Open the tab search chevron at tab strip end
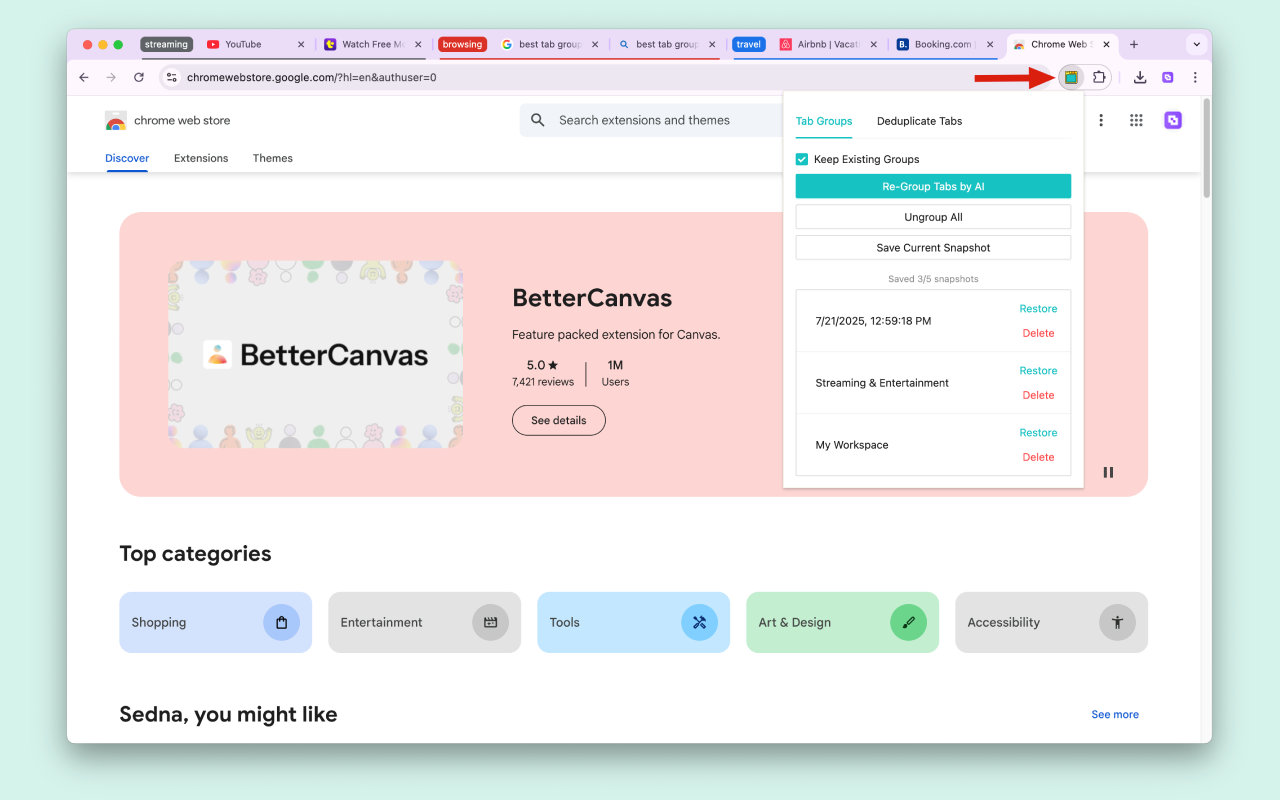This screenshot has height=800, width=1280. (x=1196, y=44)
